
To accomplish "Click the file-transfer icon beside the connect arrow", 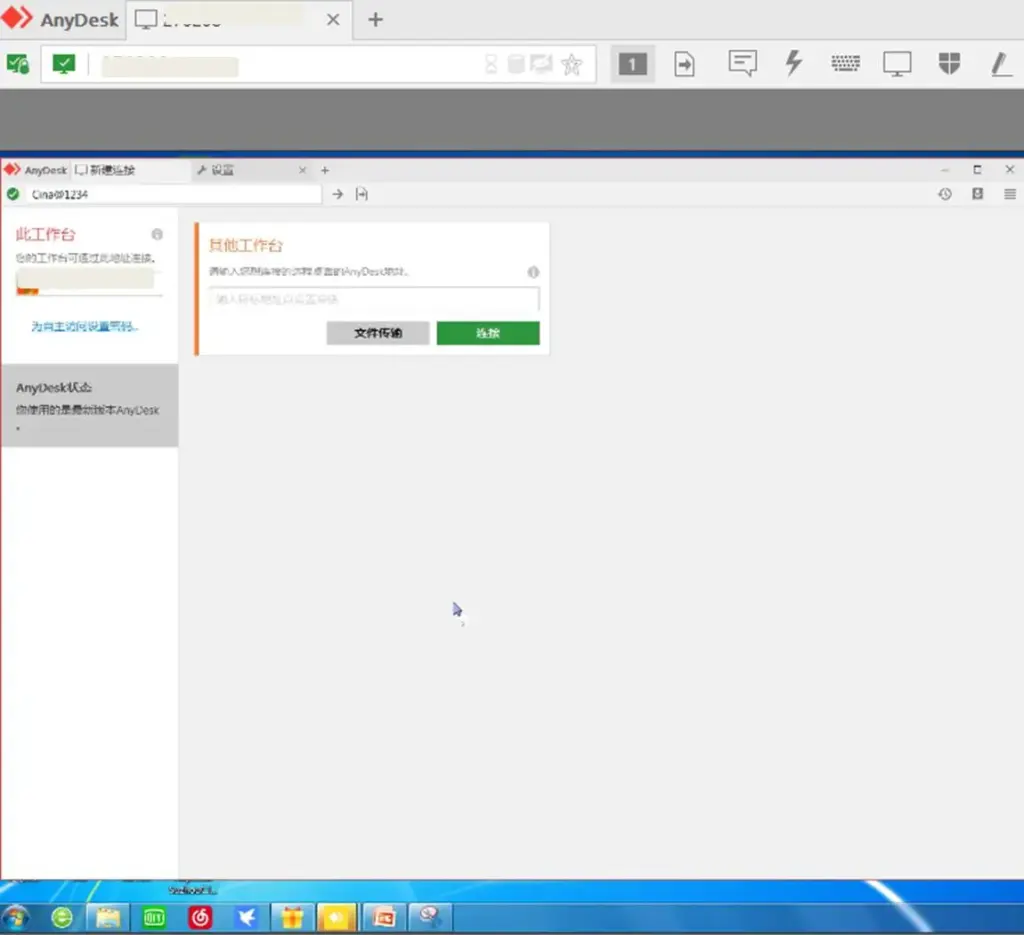I will coord(362,194).
